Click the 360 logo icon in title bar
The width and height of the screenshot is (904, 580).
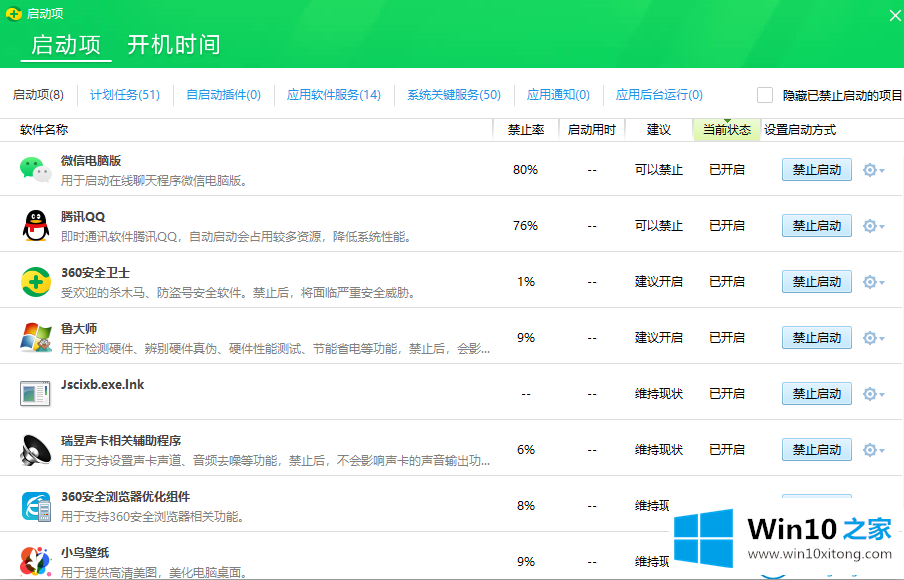[x=14, y=13]
